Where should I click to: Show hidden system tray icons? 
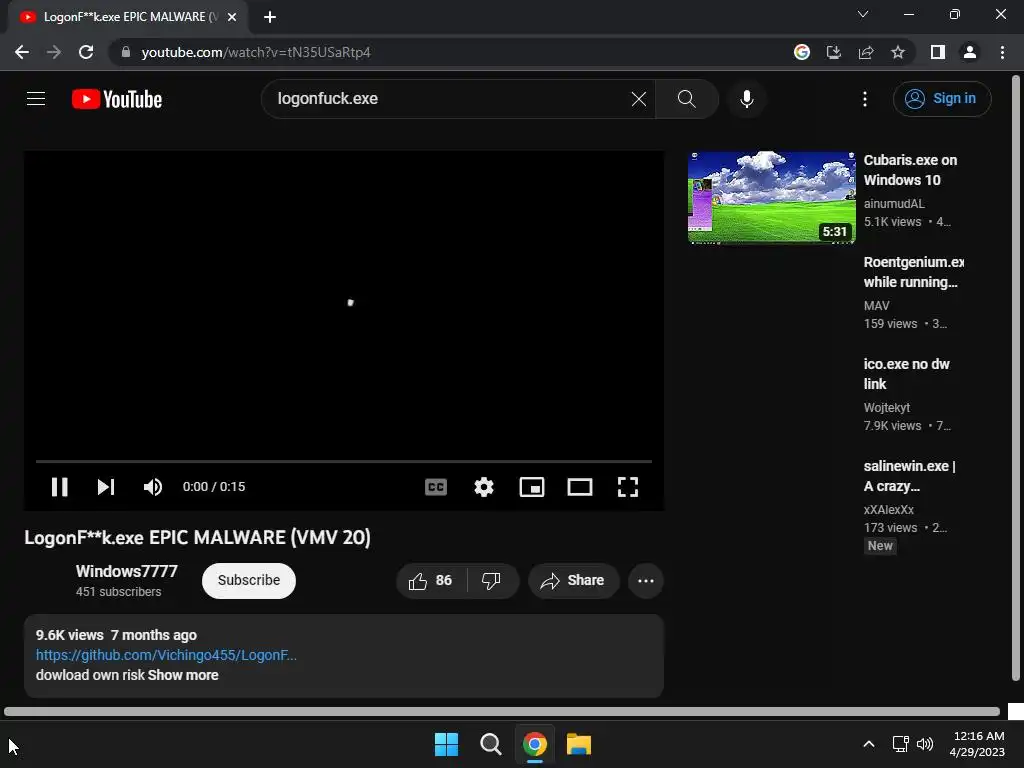869,744
